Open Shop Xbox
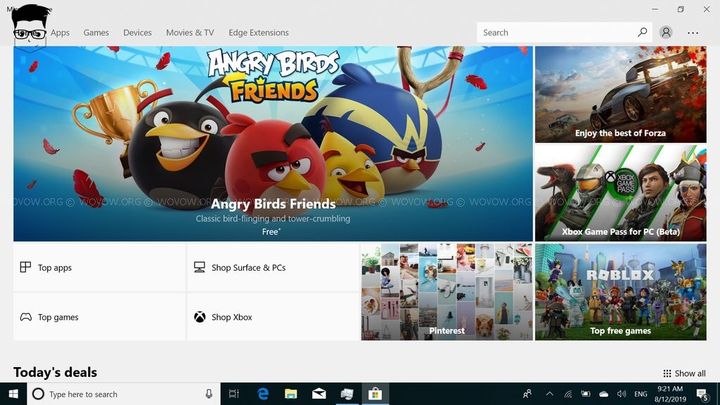The width and height of the screenshot is (720, 405). pos(273,317)
